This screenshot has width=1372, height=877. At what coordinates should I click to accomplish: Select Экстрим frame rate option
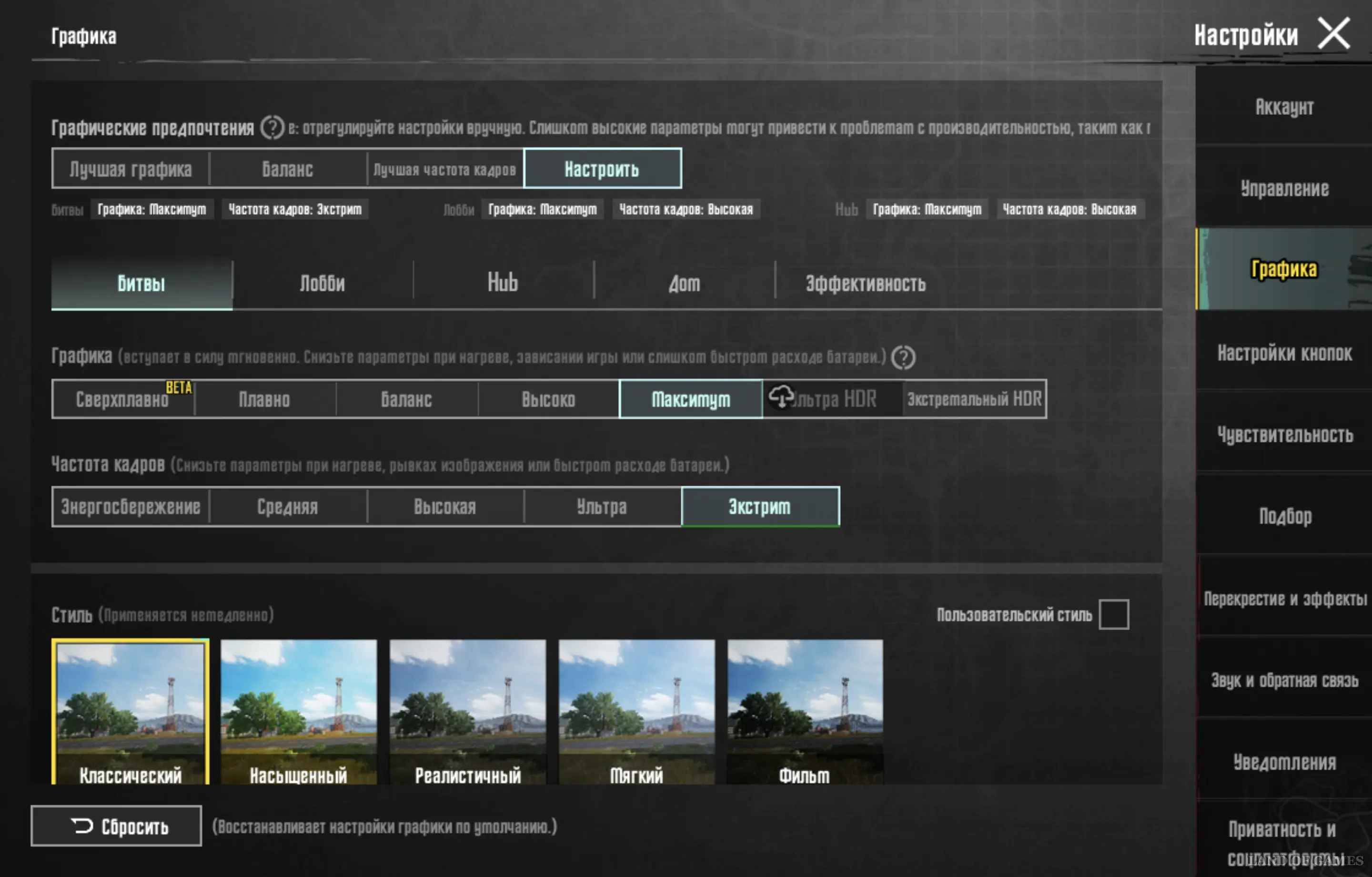[759, 506]
